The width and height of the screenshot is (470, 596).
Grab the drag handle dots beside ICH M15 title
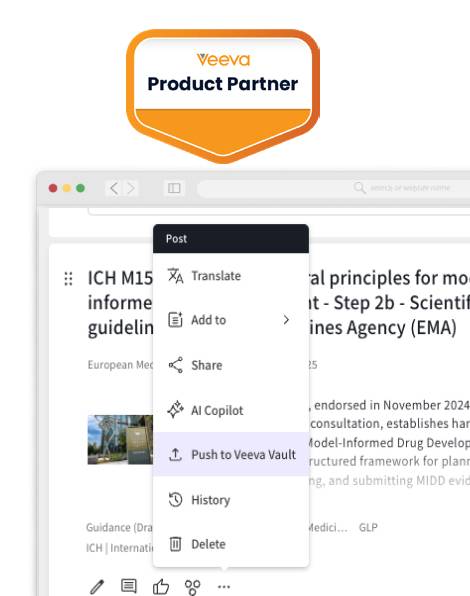pyautogui.click(x=68, y=279)
